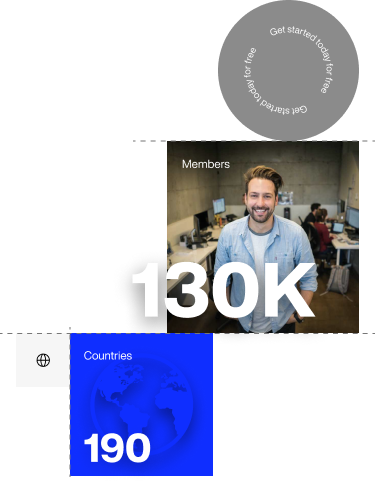Click the backpack on the office floor
The image size is (375, 485).
click(x=338, y=280)
